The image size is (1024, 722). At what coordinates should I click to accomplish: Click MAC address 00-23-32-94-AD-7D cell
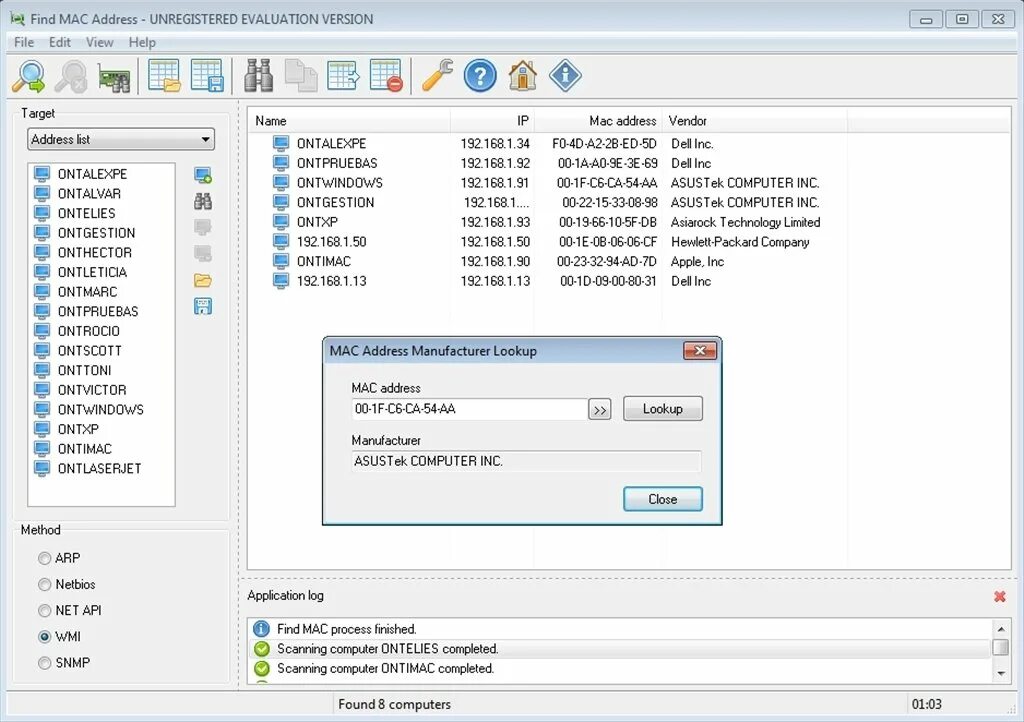pyautogui.click(x=607, y=261)
